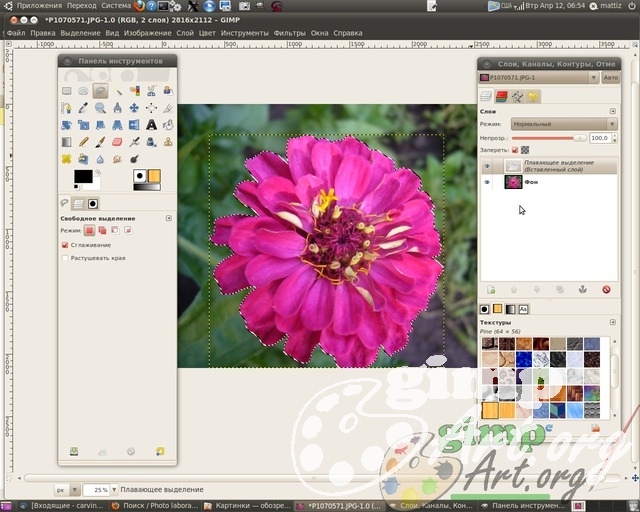This screenshot has width=640, height=512.
Task: Increase opacity value with stepper arrow
Action: [615, 136]
